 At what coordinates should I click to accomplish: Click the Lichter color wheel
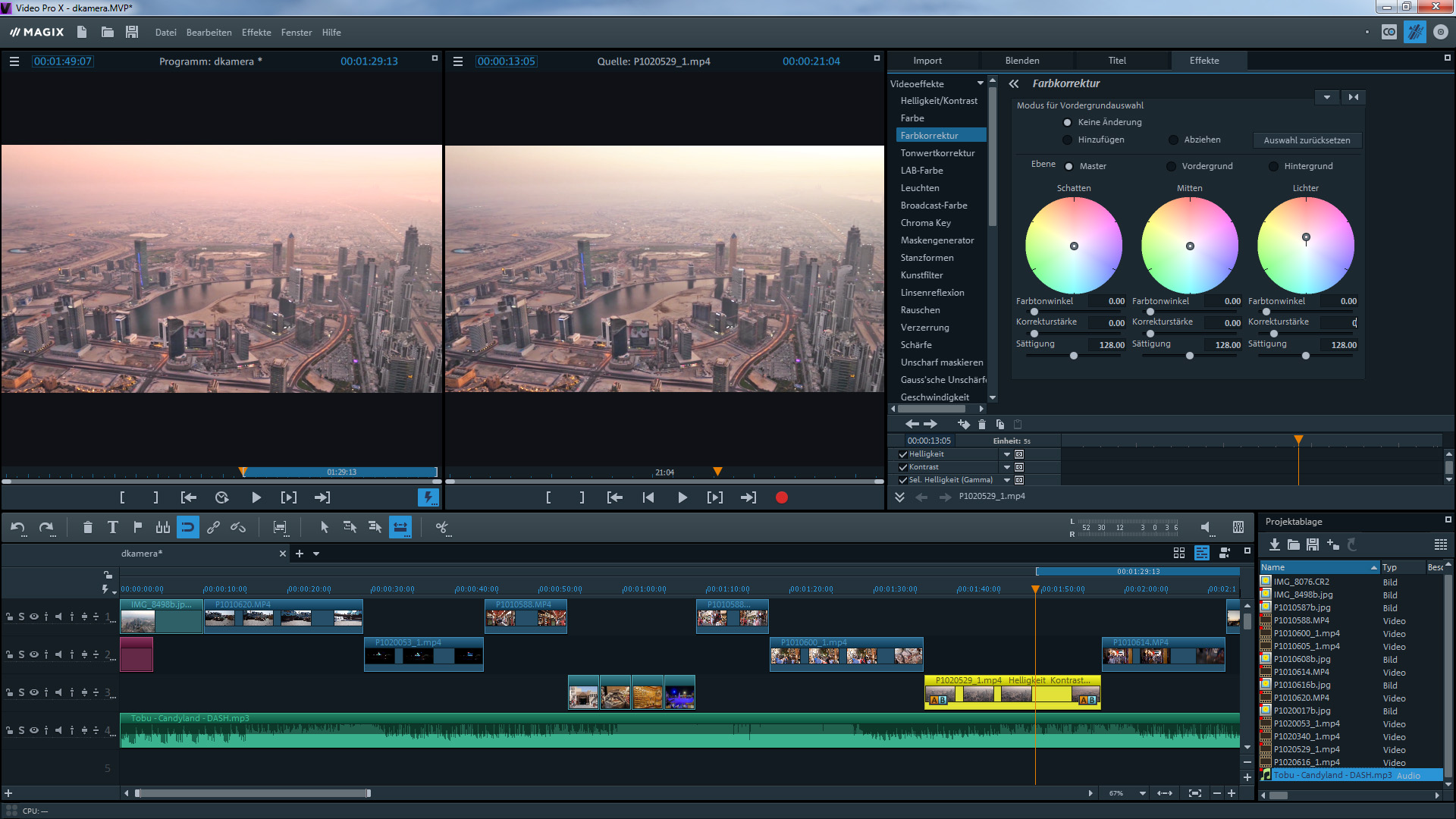coord(1306,246)
